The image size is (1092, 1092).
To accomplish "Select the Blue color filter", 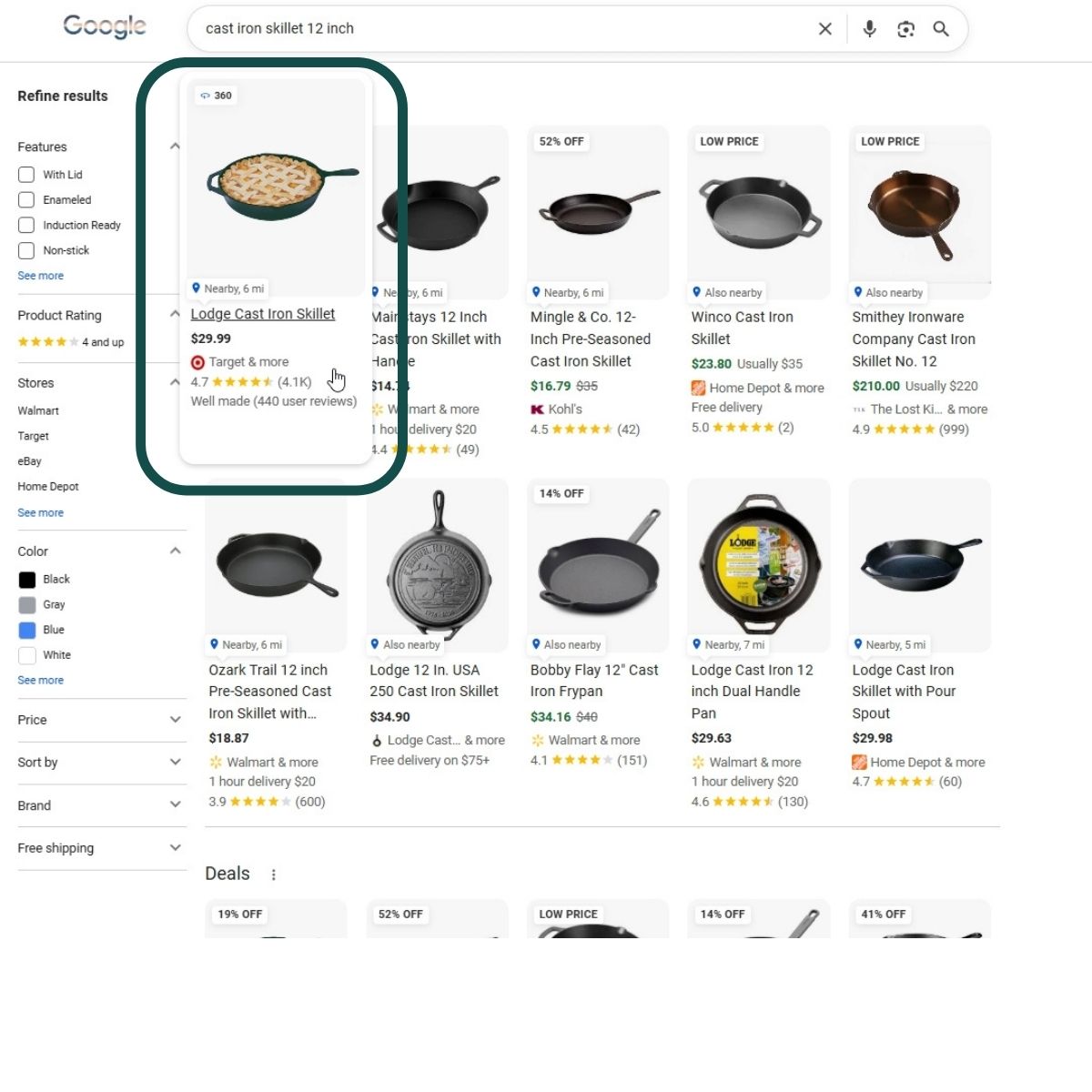I will click(x=27, y=631).
